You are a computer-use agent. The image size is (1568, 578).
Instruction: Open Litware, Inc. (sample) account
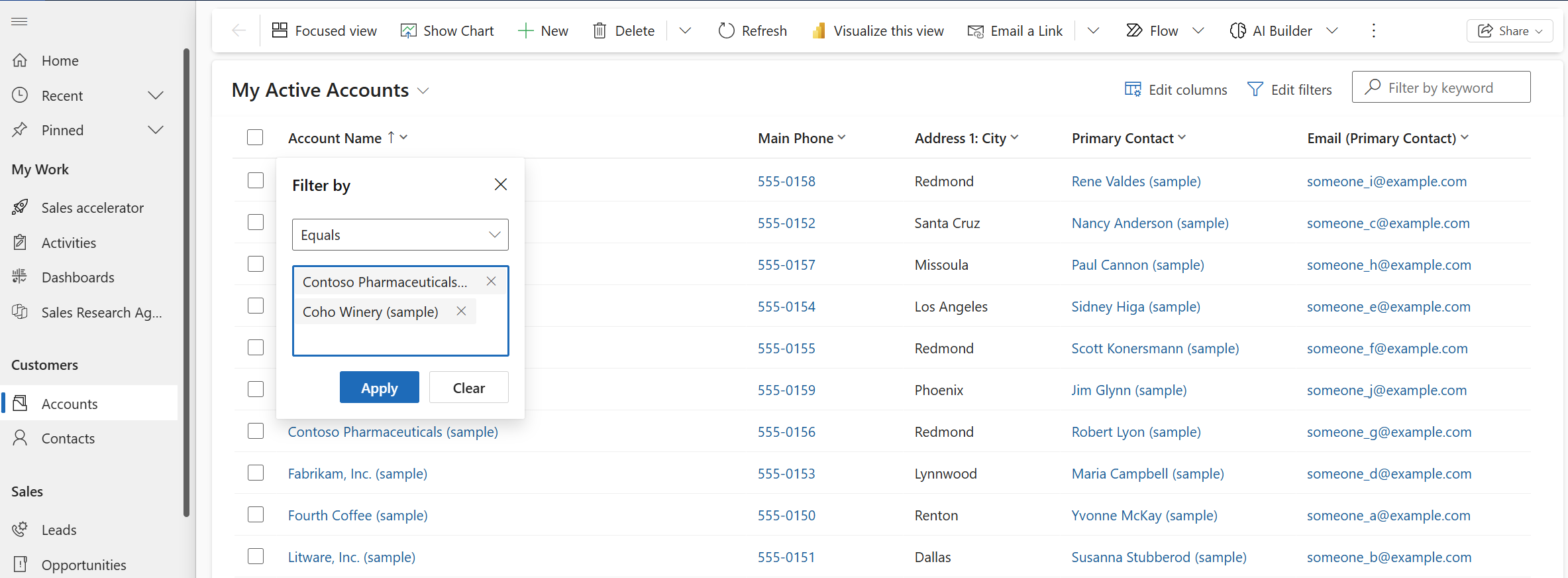tap(352, 557)
